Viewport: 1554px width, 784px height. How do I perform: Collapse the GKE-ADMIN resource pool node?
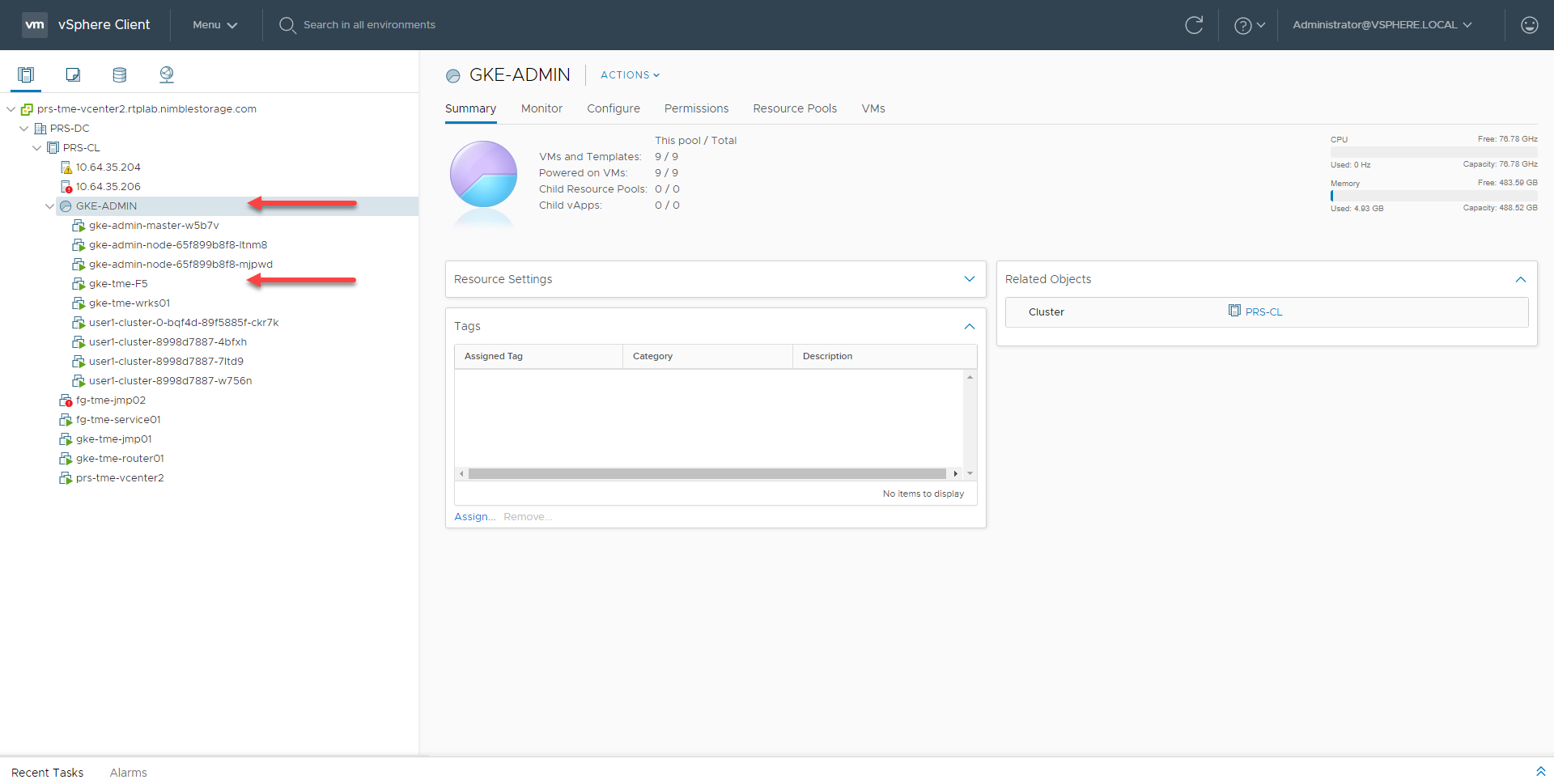click(x=49, y=206)
